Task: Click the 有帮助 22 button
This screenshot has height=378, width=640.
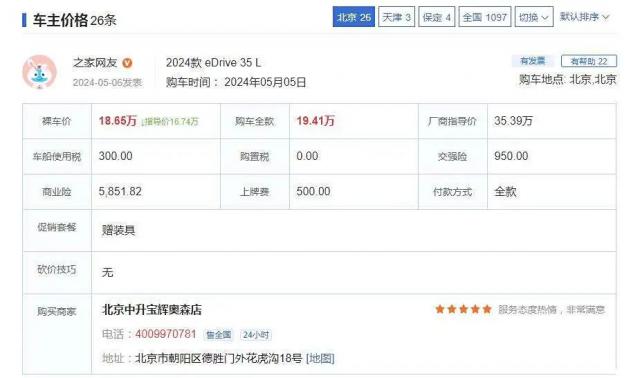Action: coord(589,61)
